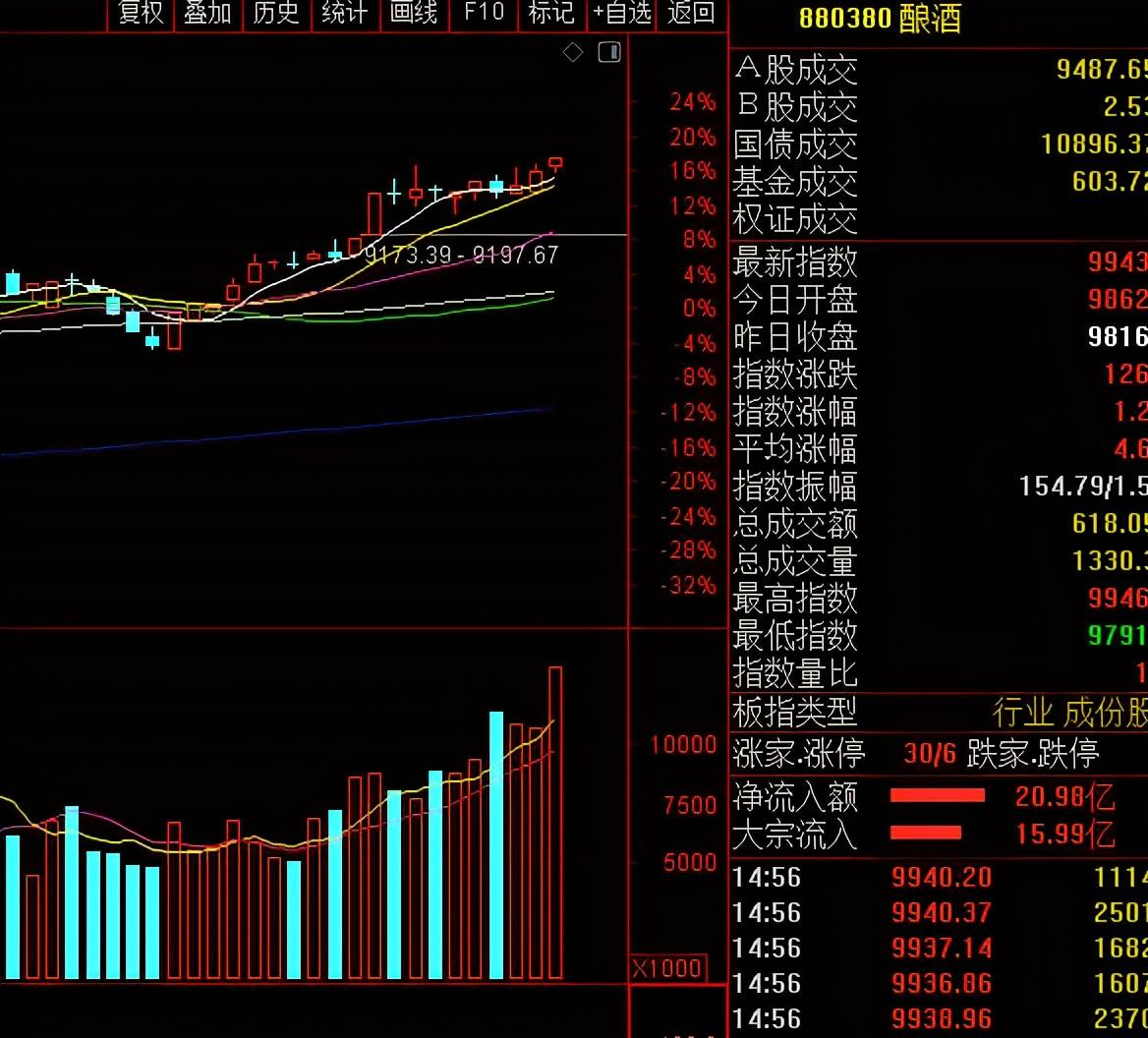The height and width of the screenshot is (1038, 1148).
Task: Click the 板指类型 row
Action: coord(940,712)
